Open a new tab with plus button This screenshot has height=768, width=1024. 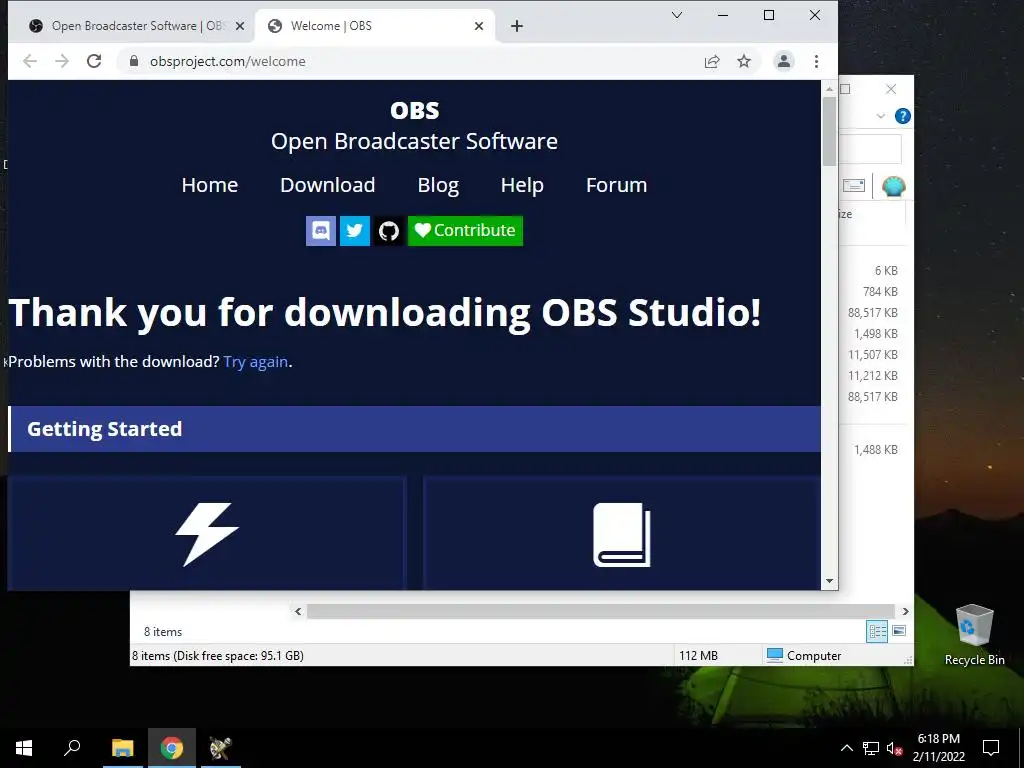tap(517, 26)
